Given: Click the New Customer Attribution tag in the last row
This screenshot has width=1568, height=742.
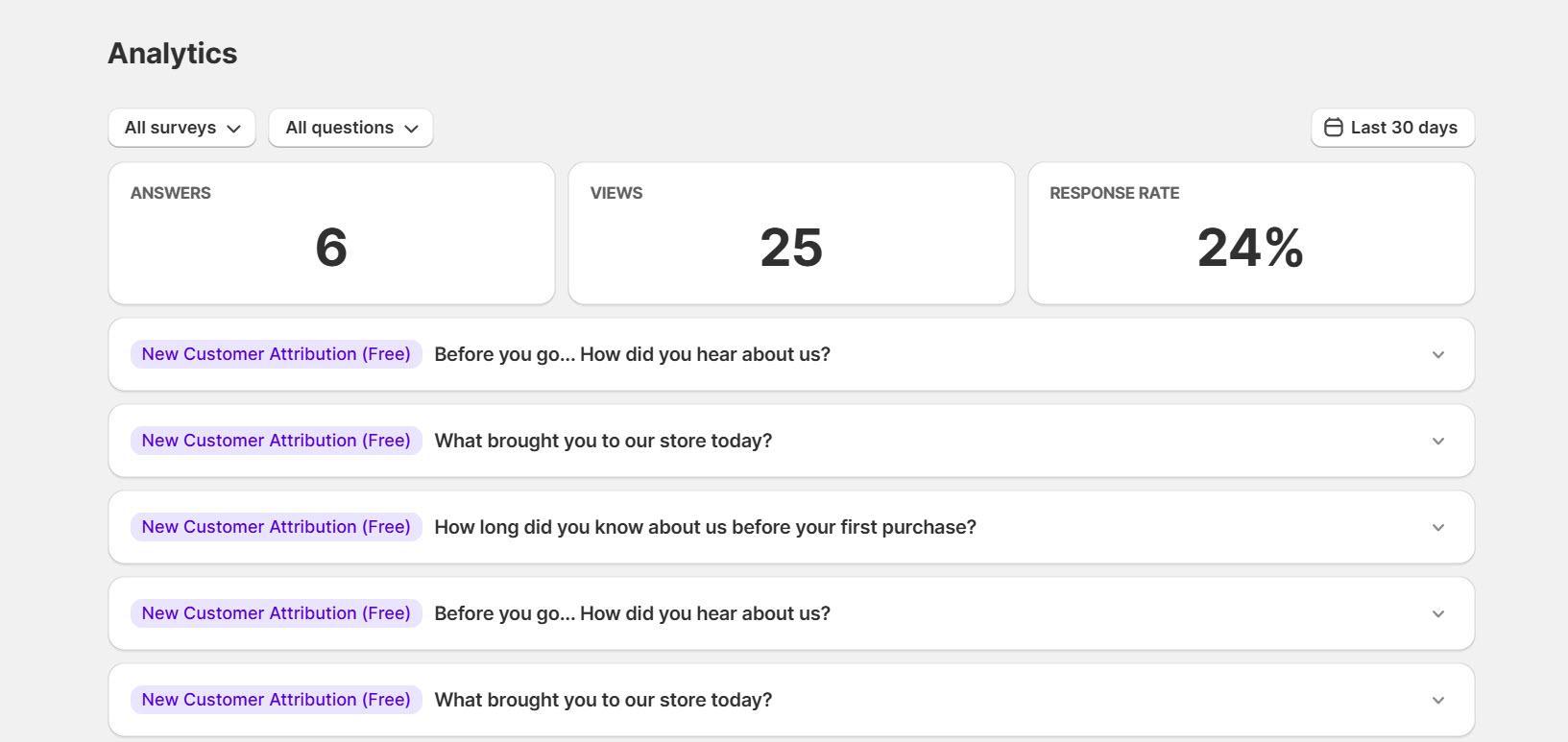Looking at the screenshot, I should click(x=276, y=700).
